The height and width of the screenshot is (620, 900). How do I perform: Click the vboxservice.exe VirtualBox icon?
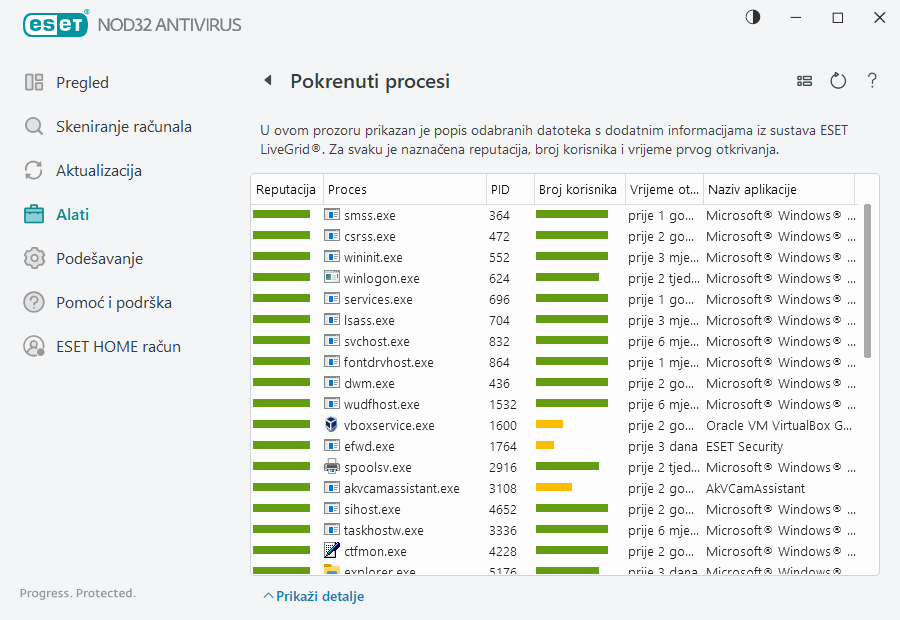pos(332,425)
